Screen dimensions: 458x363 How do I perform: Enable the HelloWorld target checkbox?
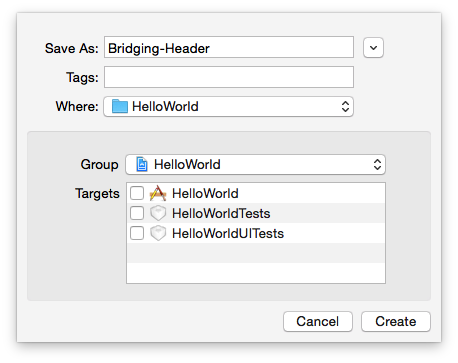[x=137, y=193]
